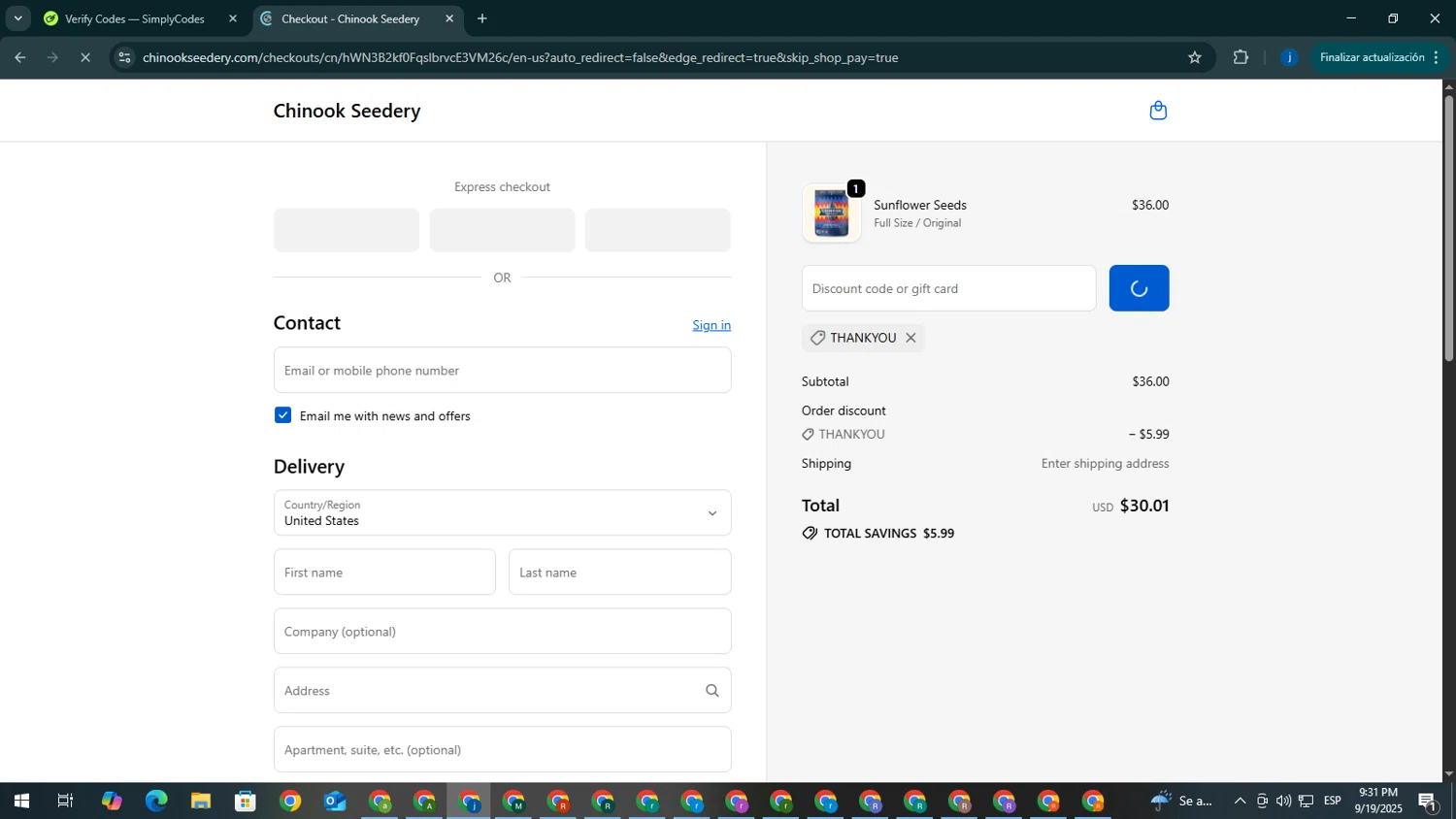Click the $30.01 total amount
1456x819 pixels.
coord(1144,506)
